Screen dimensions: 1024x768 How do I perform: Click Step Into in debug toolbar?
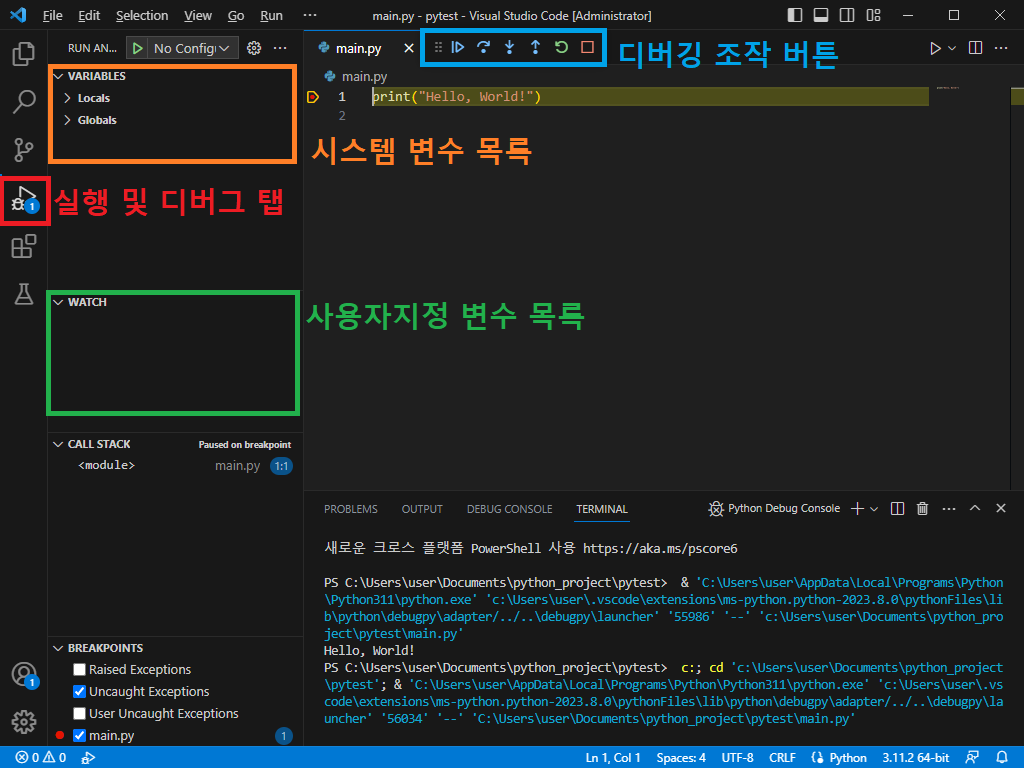510,47
